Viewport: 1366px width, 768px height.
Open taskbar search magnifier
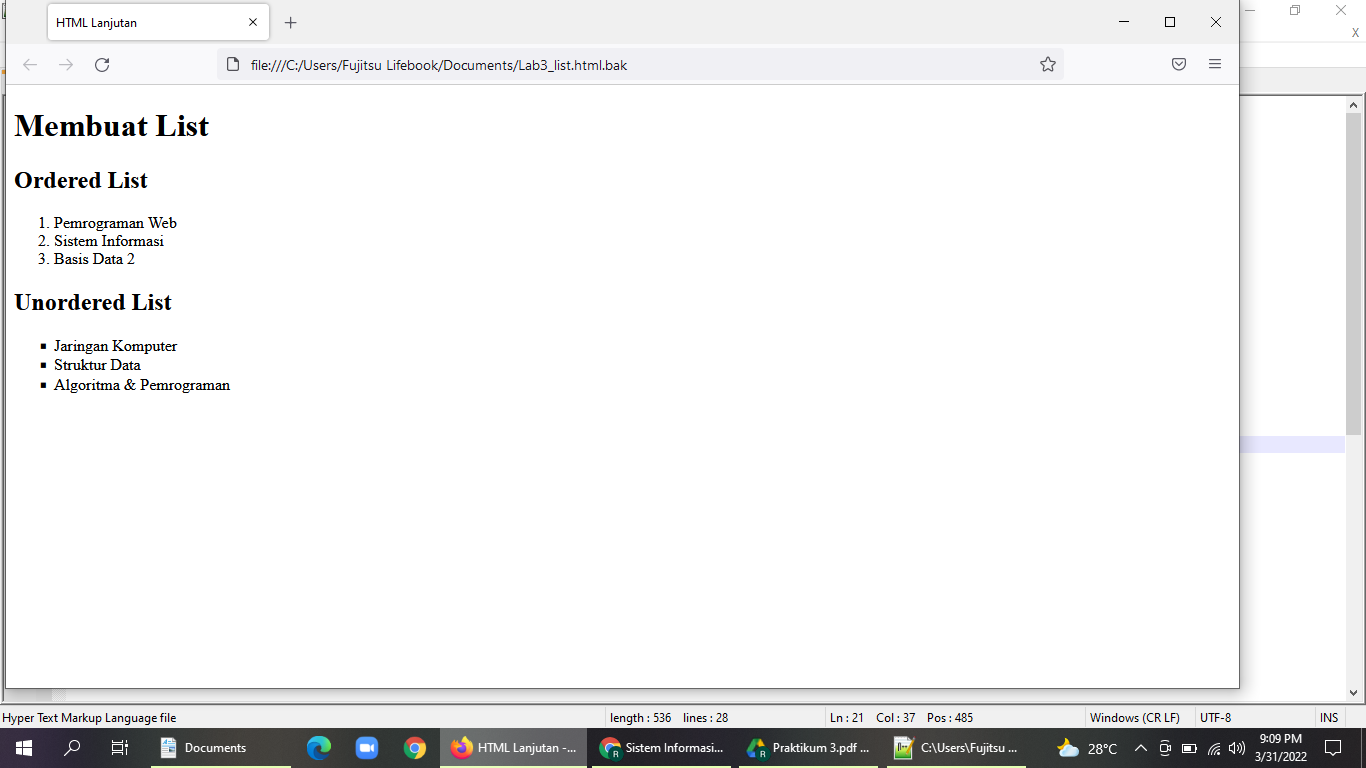coord(72,748)
